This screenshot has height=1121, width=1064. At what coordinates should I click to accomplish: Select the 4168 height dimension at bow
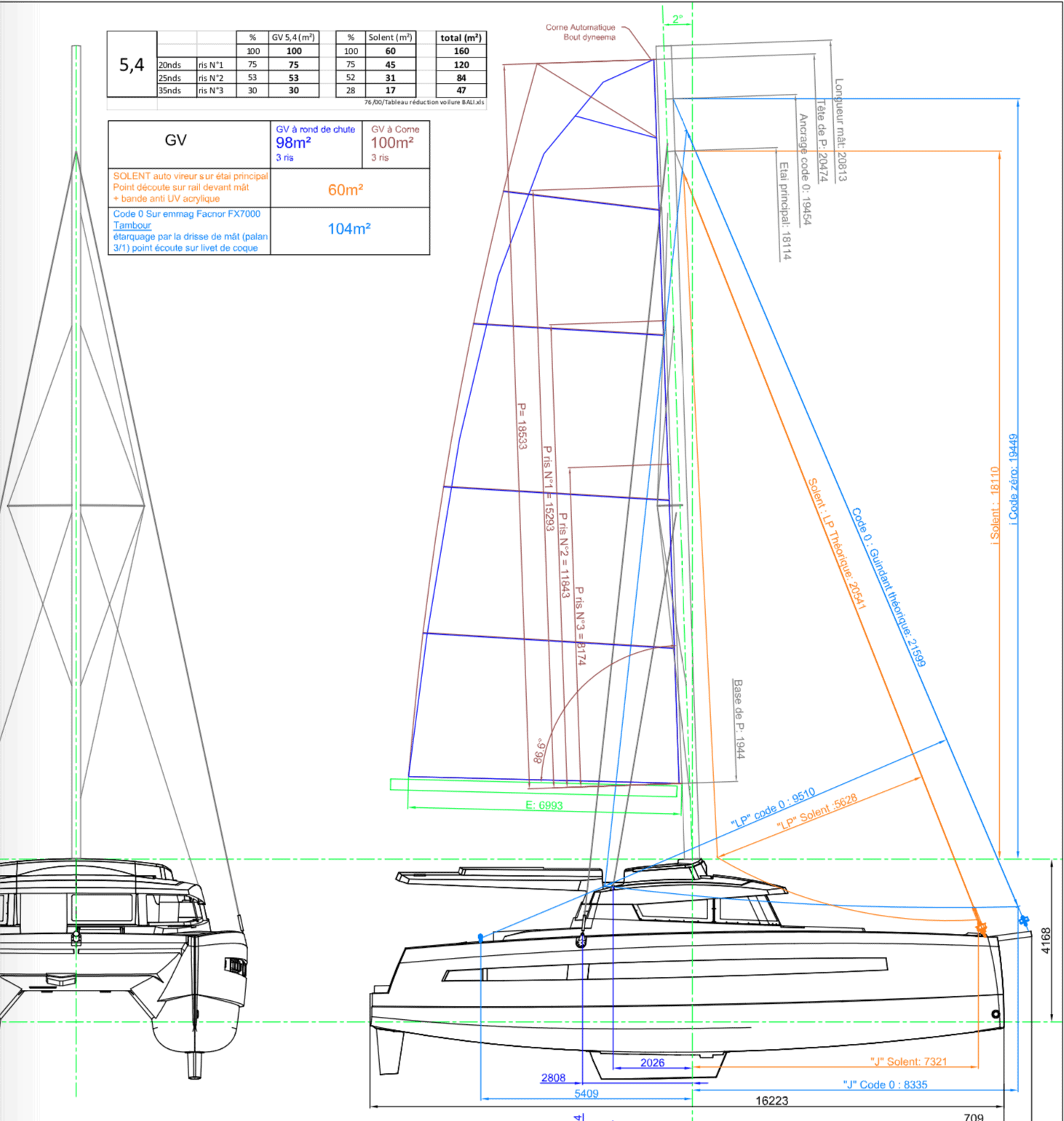(1046, 940)
